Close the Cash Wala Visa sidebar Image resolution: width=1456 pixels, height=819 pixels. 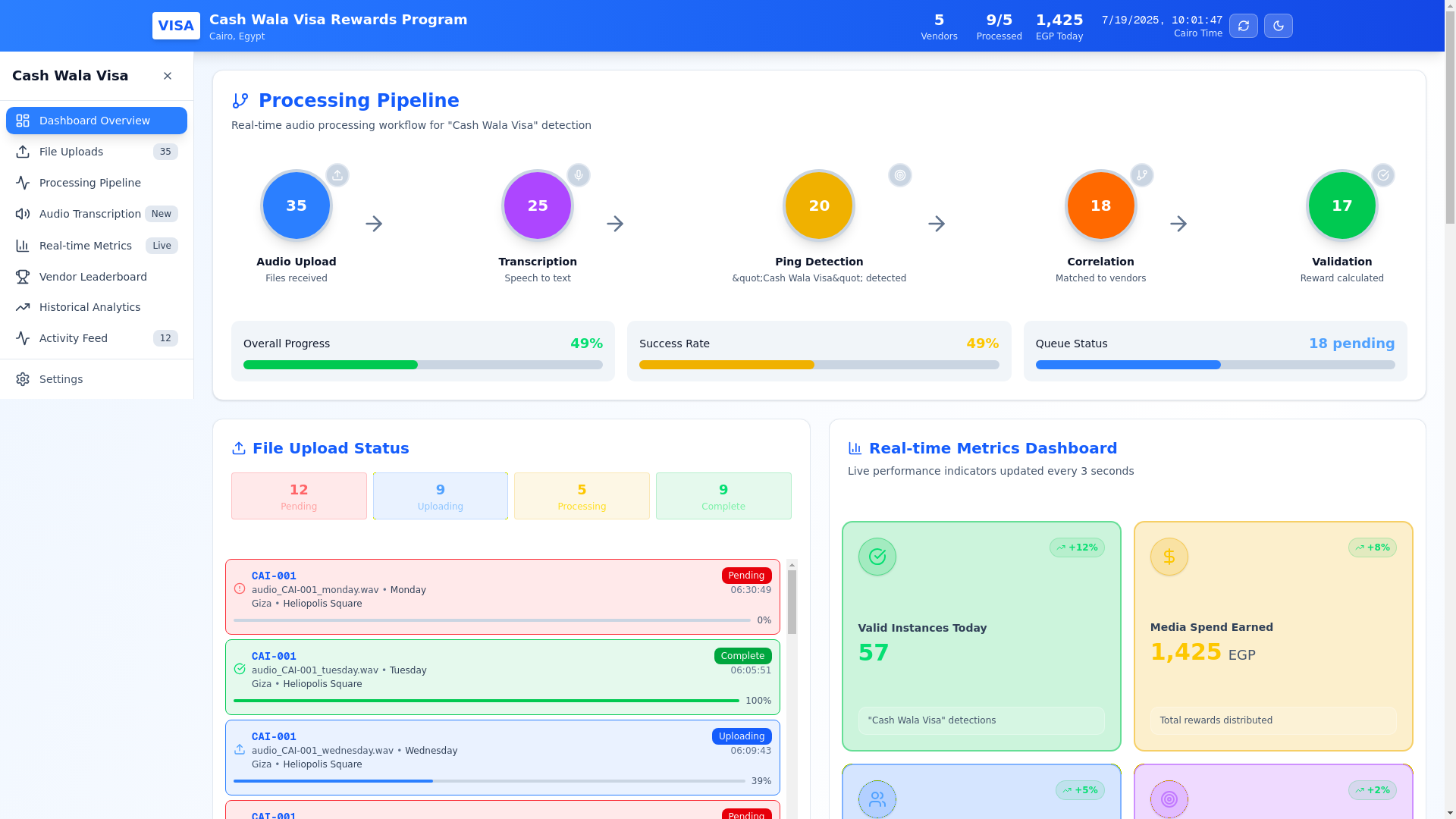[x=168, y=76]
